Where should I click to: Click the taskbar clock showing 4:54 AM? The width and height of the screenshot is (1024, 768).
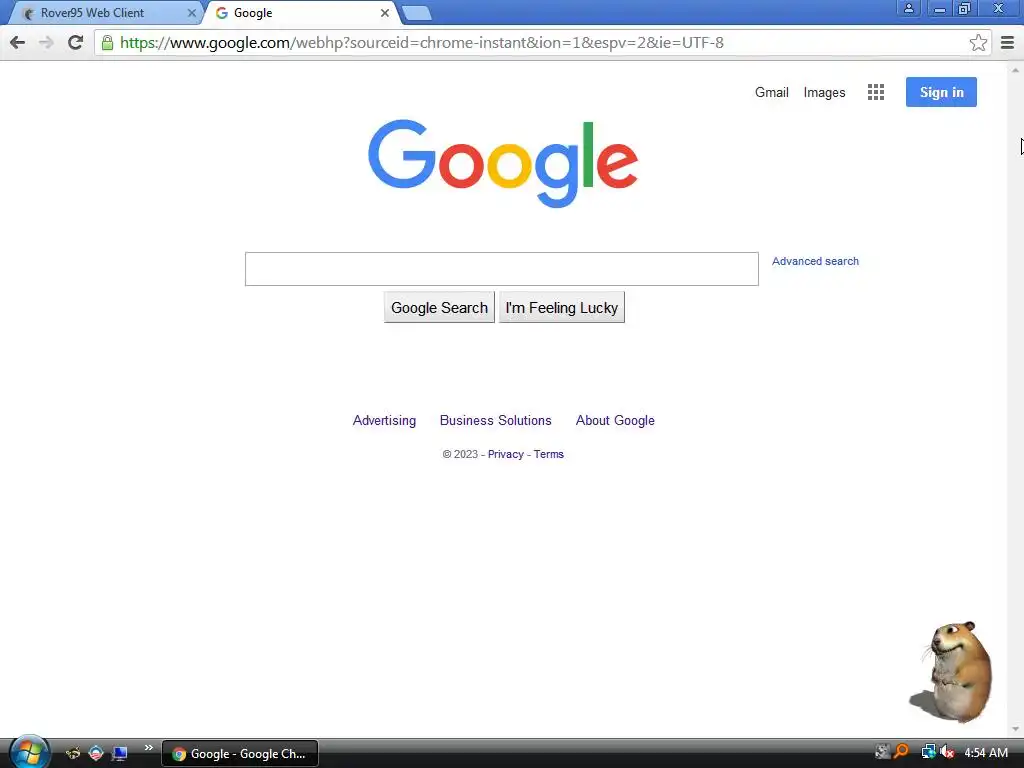pos(986,753)
